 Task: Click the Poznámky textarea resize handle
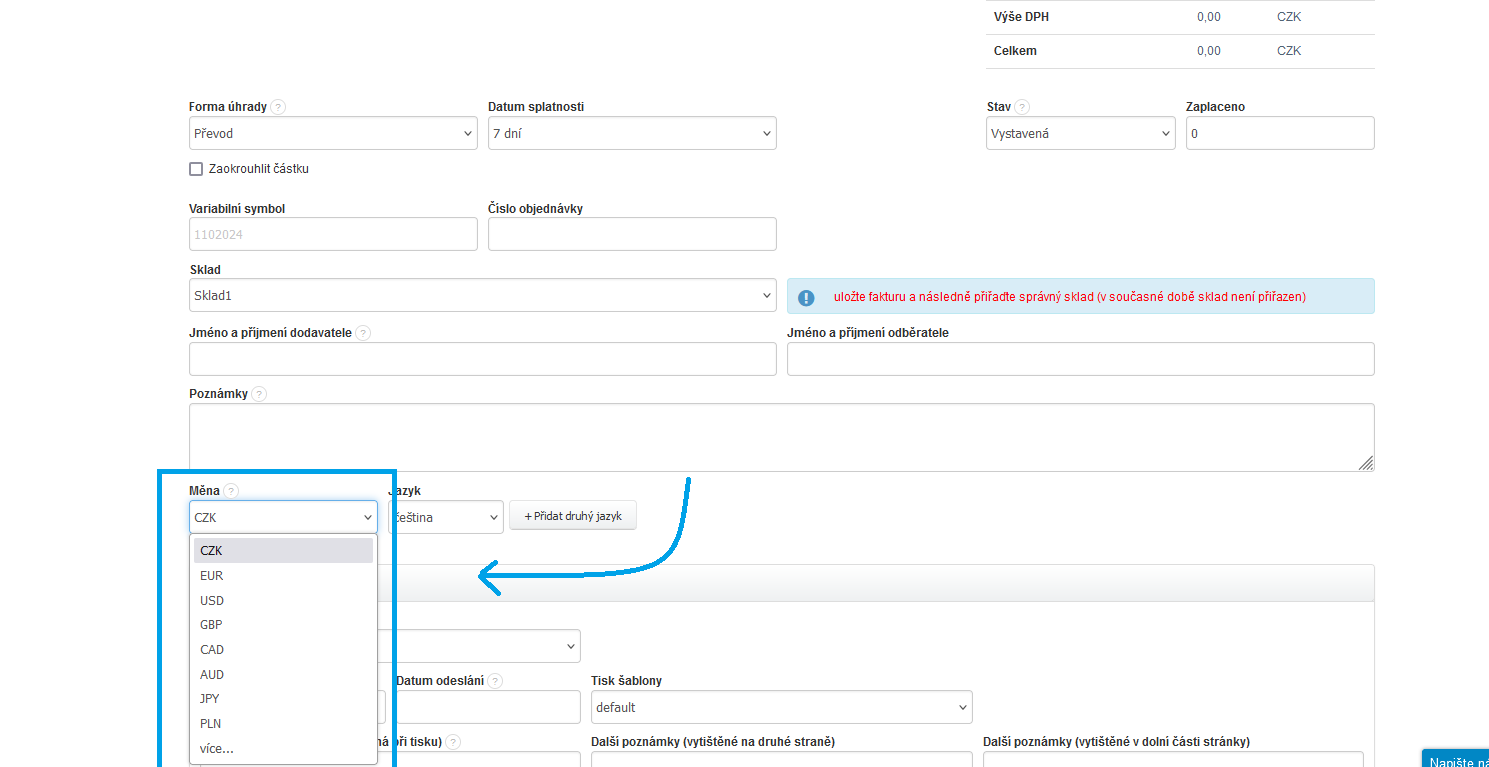pos(1366,463)
